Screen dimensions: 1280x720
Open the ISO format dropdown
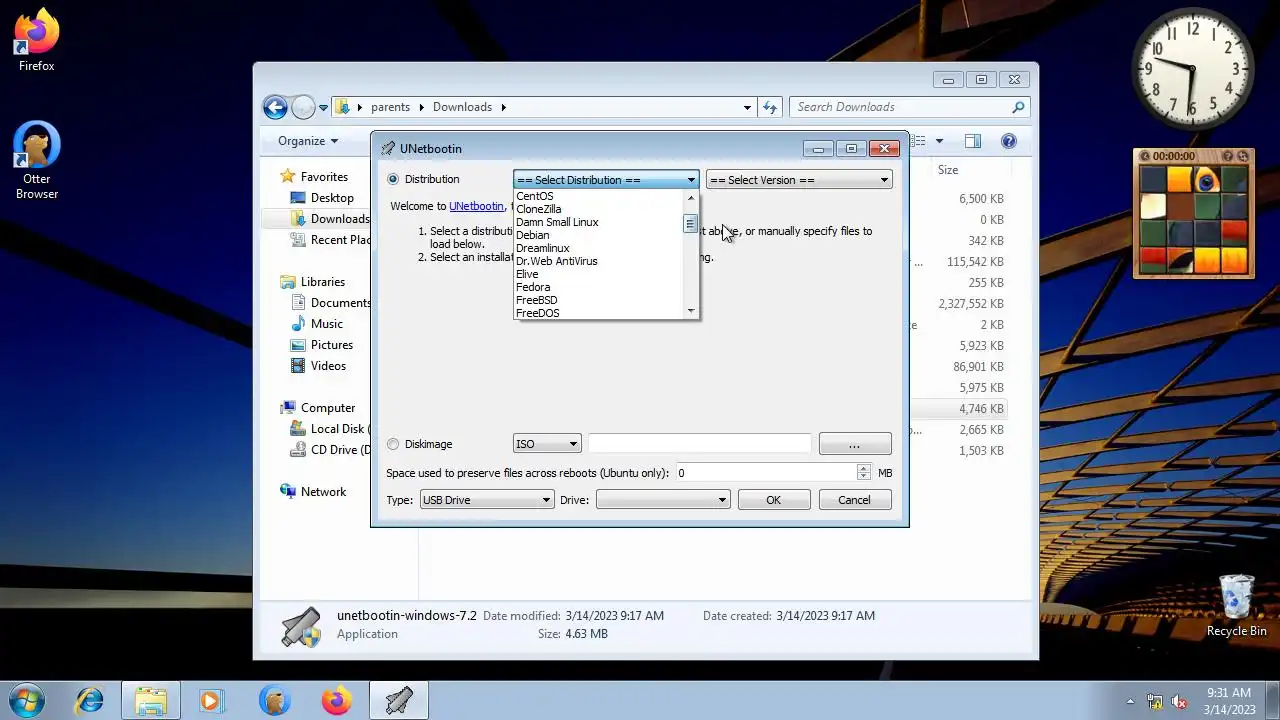coord(546,444)
